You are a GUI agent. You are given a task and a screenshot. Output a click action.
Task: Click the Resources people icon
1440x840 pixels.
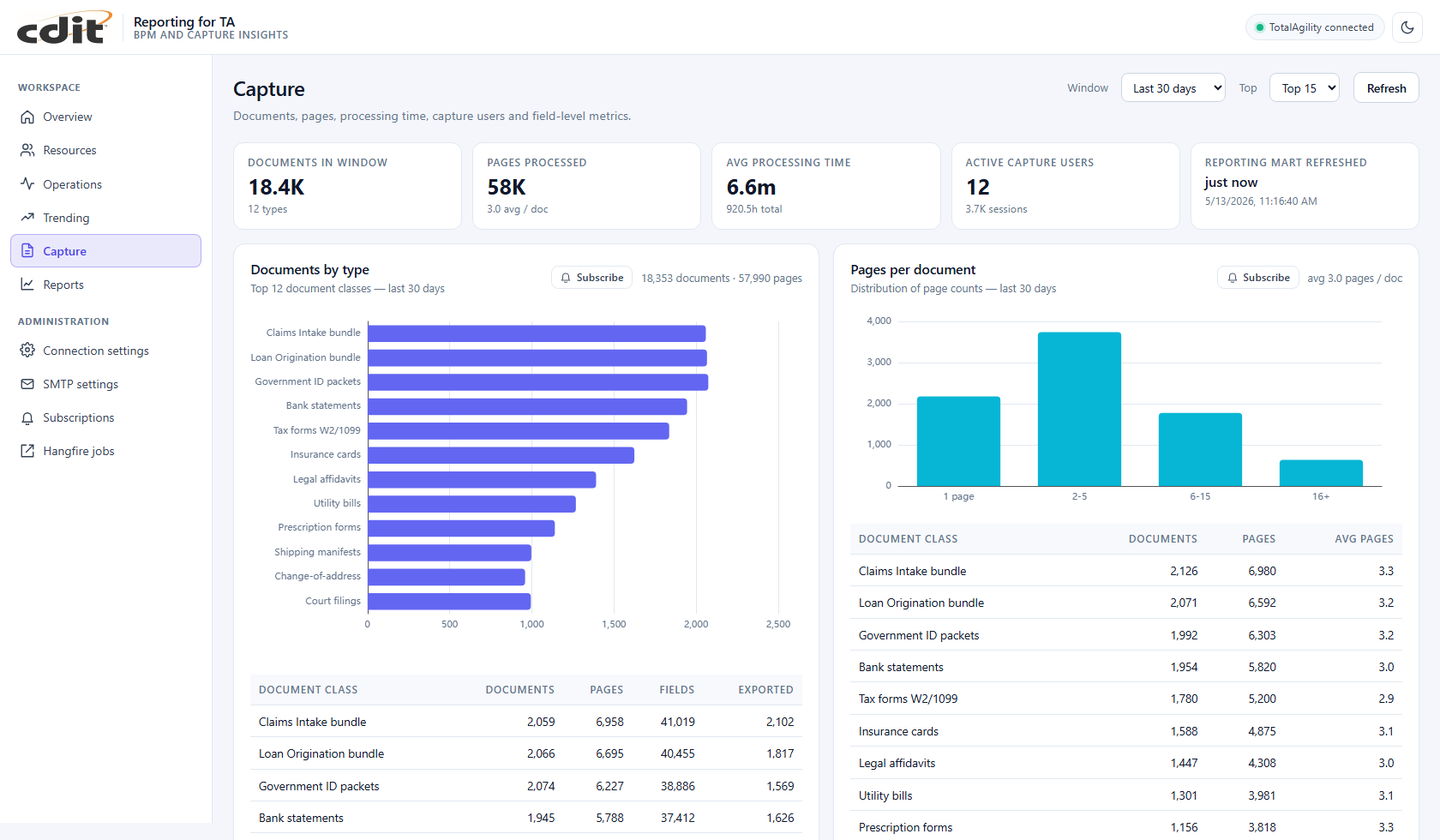[27, 150]
